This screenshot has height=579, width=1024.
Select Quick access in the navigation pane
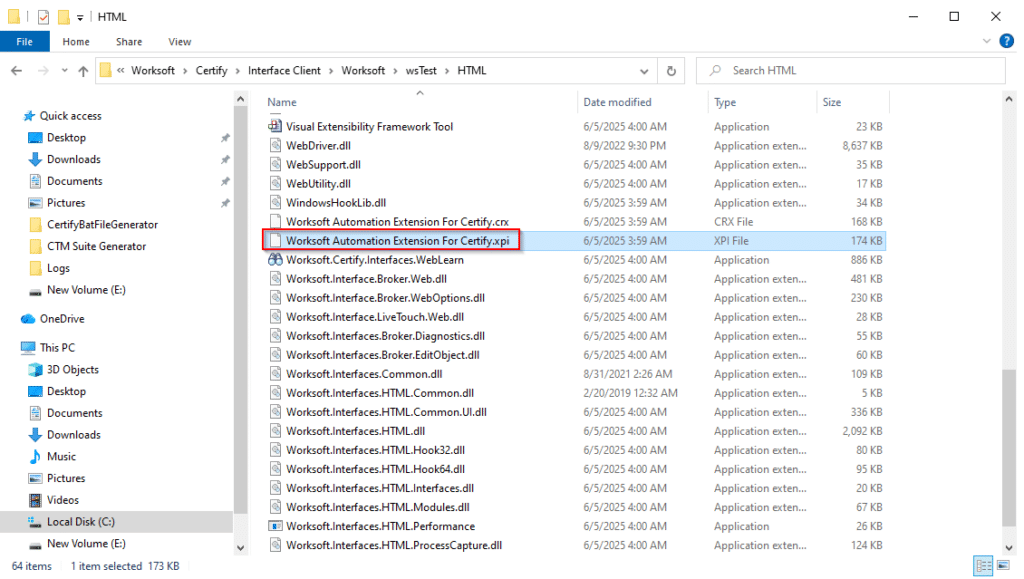tap(71, 116)
